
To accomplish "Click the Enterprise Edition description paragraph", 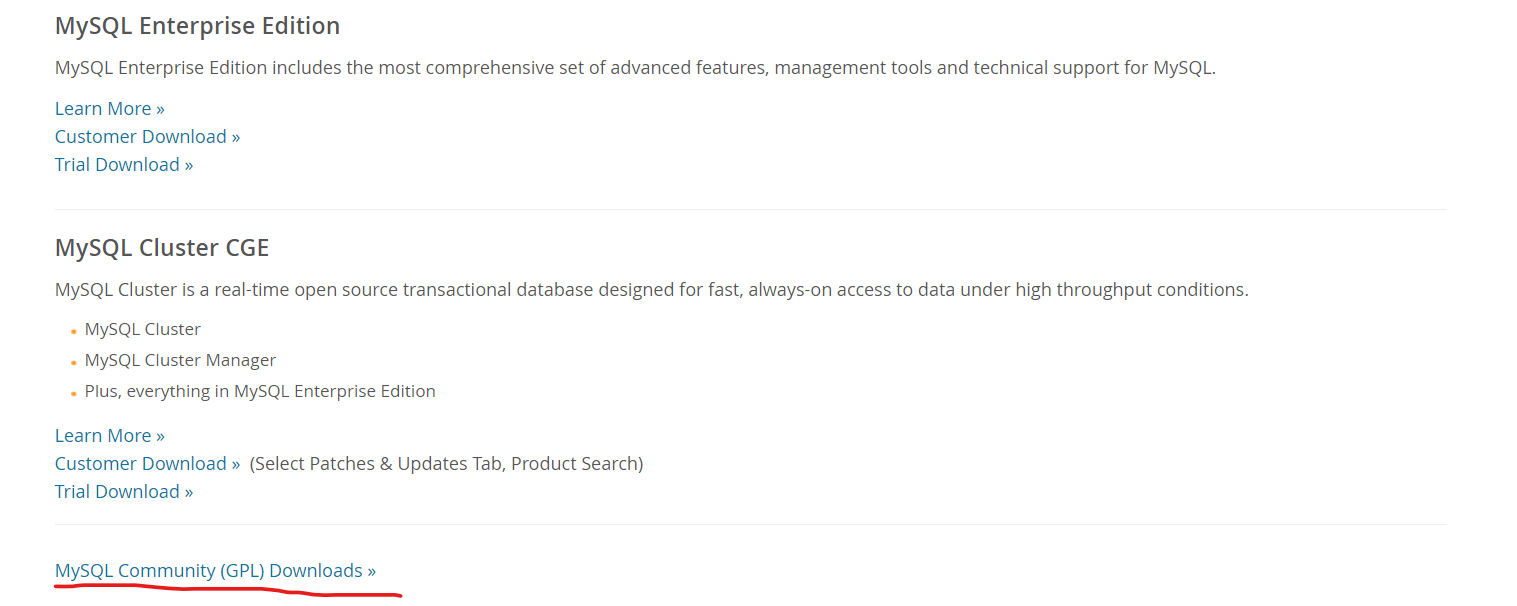I will point(635,68).
